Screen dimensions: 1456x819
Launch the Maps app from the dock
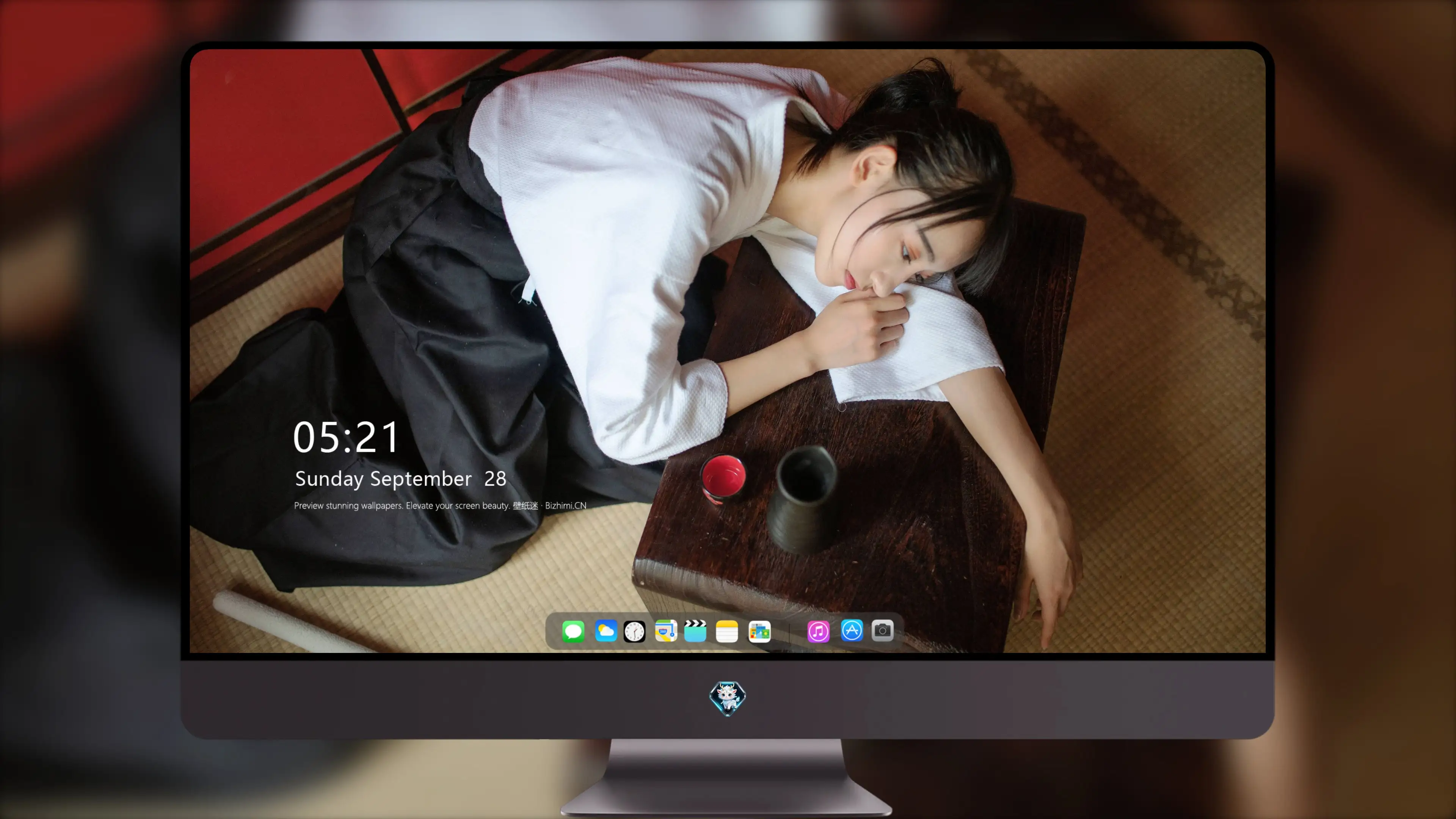[x=666, y=631]
